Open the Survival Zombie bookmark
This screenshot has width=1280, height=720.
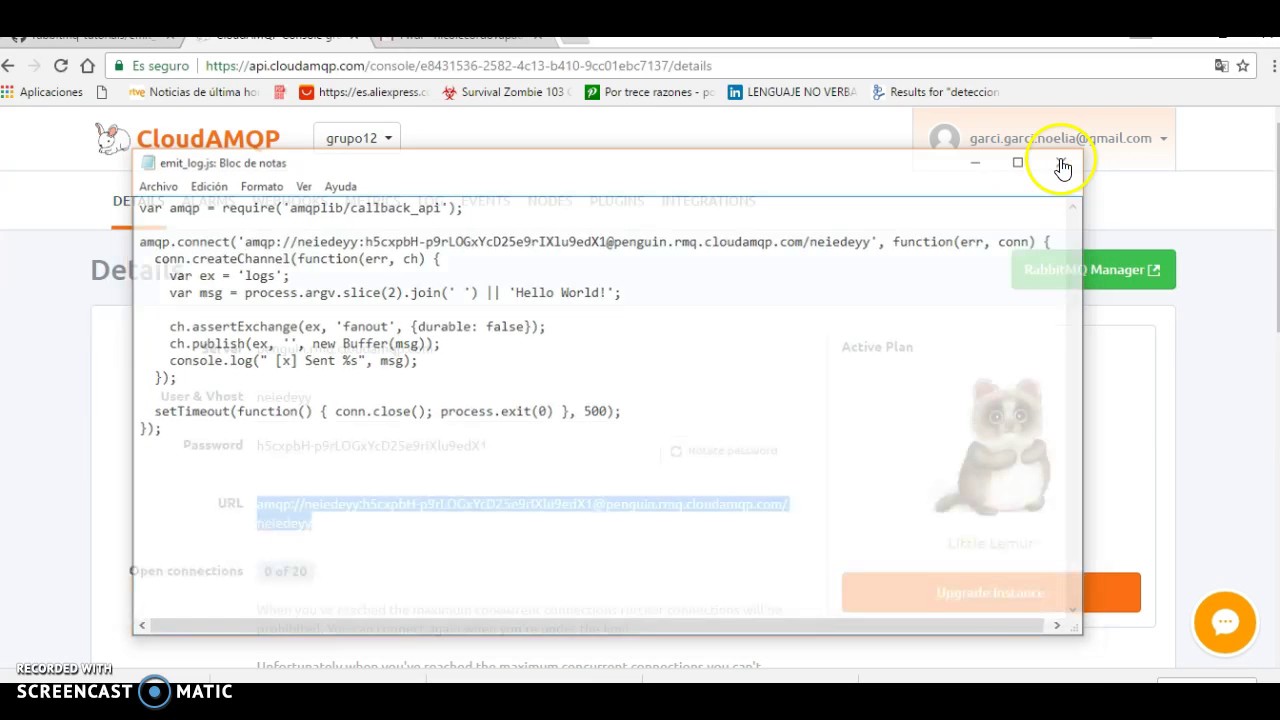coord(507,92)
